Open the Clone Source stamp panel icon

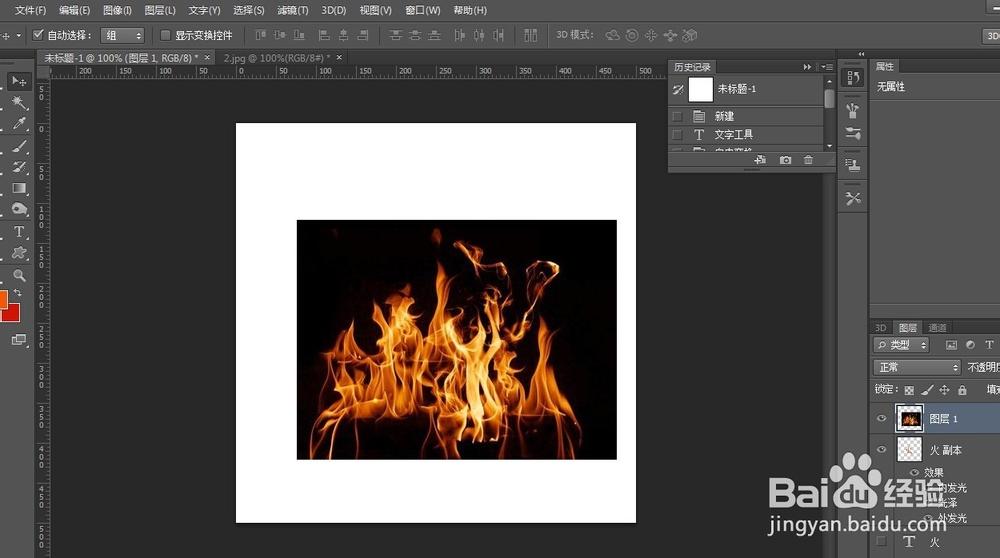click(x=853, y=165)
